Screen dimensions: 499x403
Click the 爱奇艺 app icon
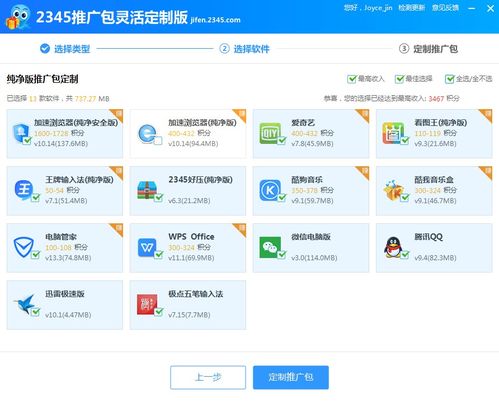[269, 133]
